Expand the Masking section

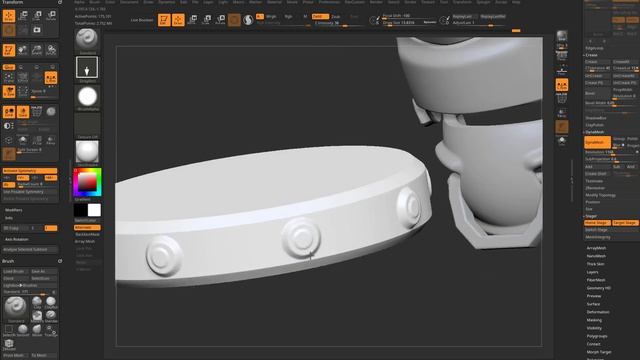(x=594, y=320)
